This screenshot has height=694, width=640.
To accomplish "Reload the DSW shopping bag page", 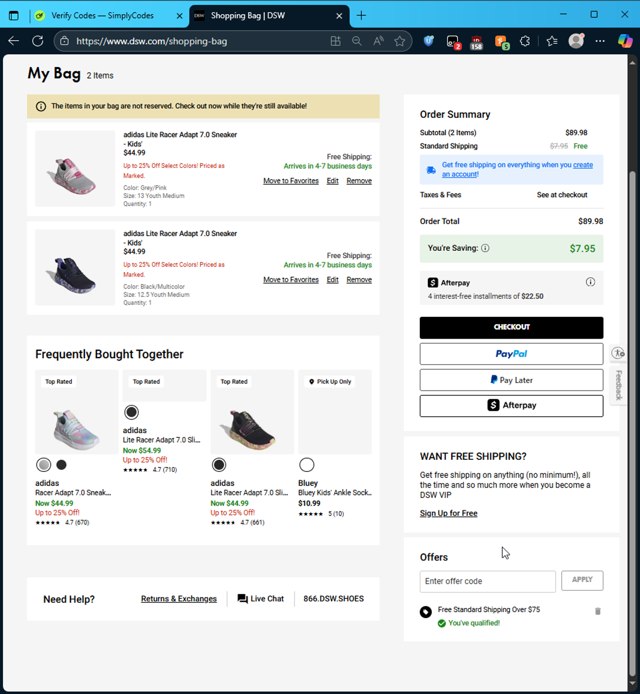I will [x=38, y=41].
